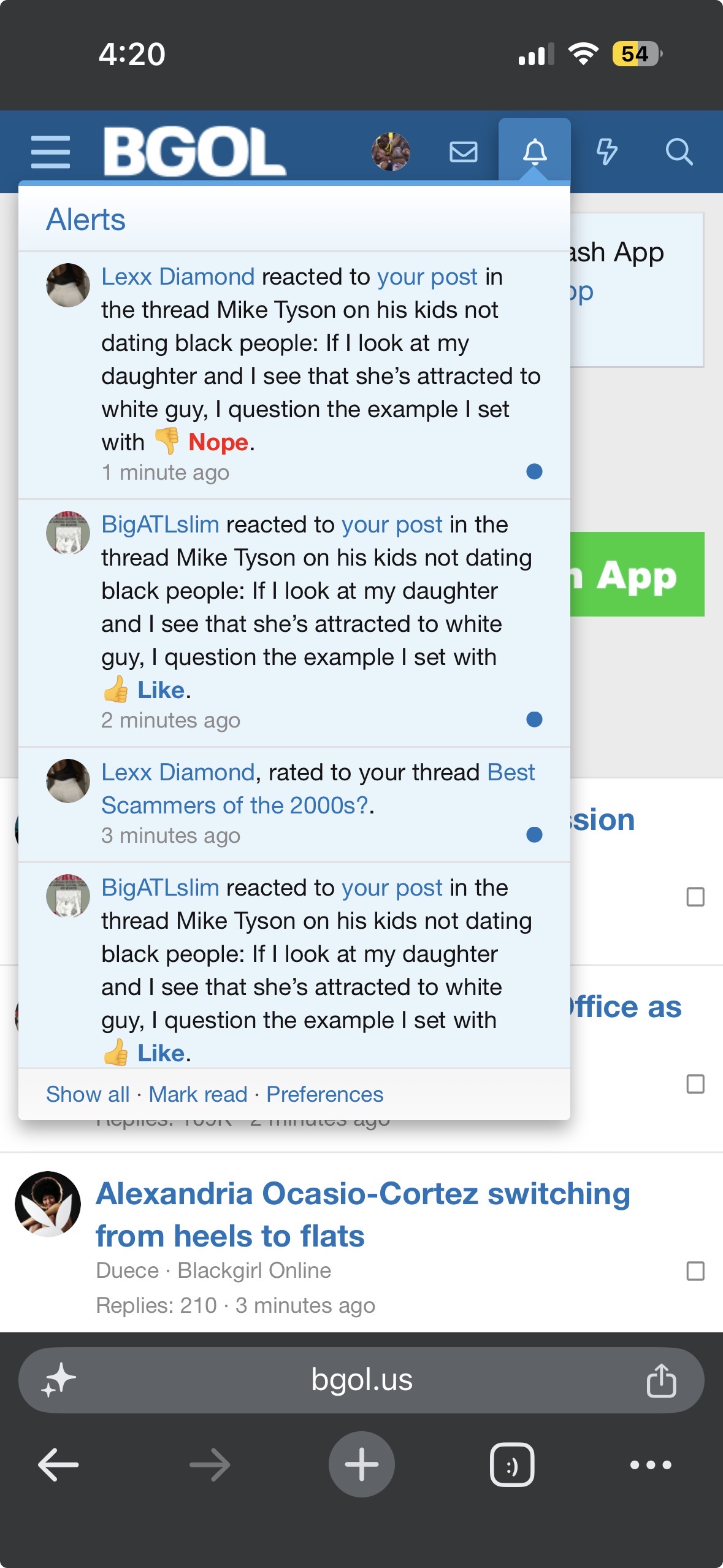Screen dimensions: 723x1568
Task: Open Best Scammers of the 2000s? thread link
Action: pyautogui.click(x=318, y=788)
